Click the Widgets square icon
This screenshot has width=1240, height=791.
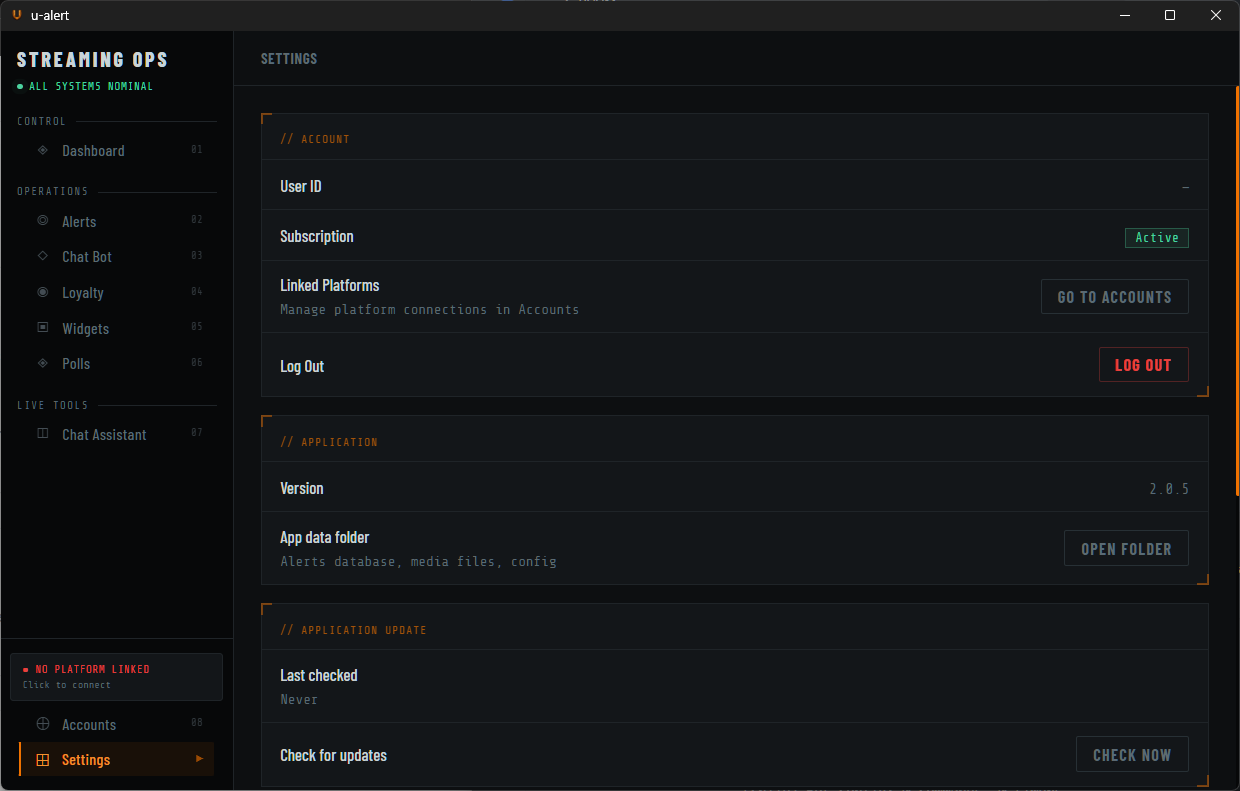[x=42, y=327]
